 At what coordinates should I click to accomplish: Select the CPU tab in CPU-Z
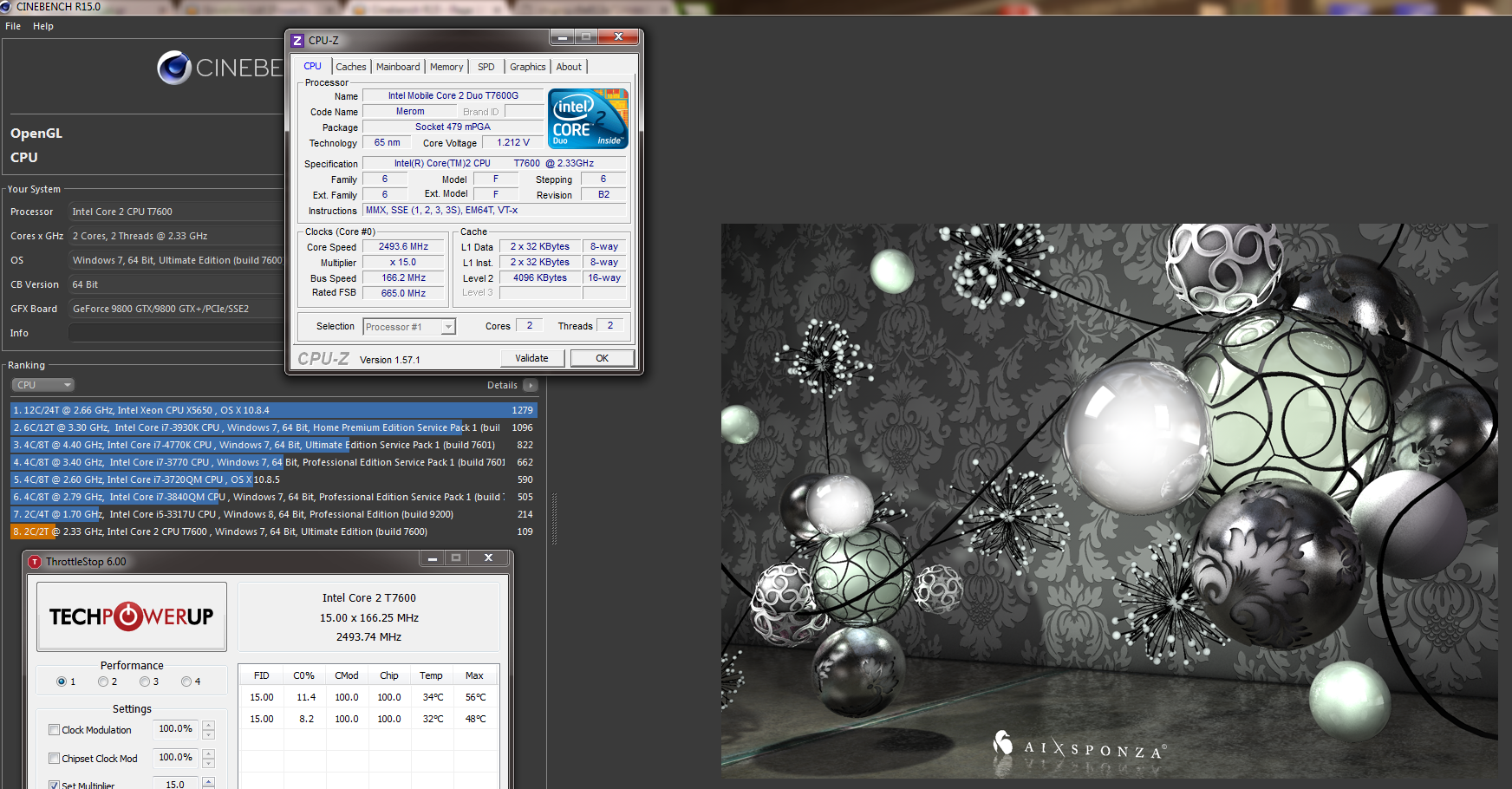313,66
